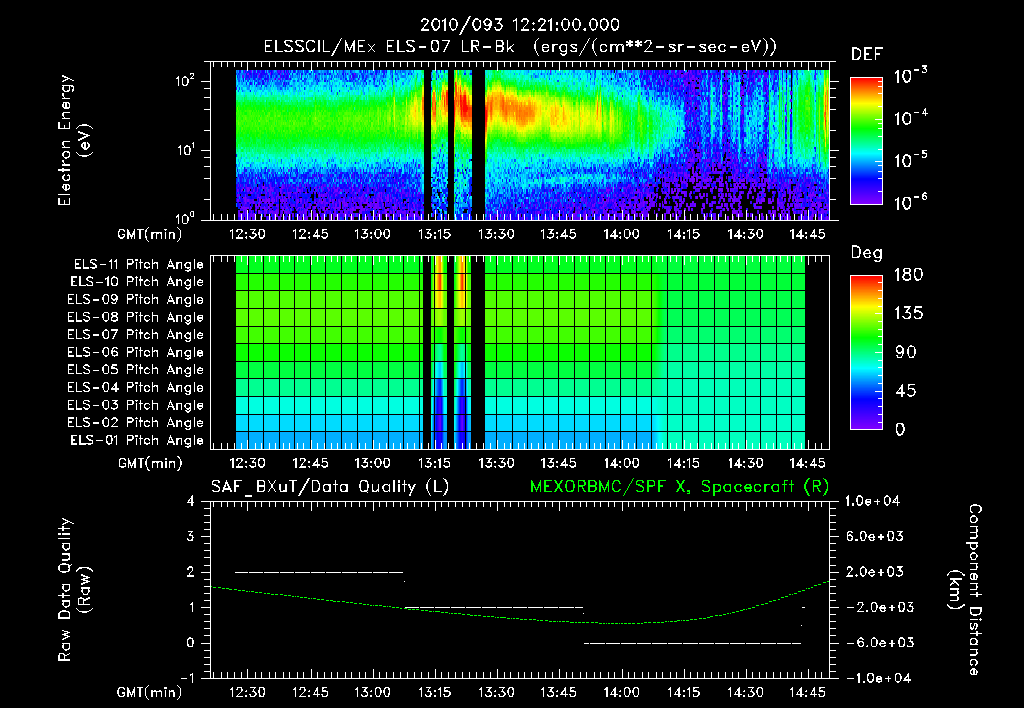Select the ELS-08 Pitch Angle row label
This screenshot has height=708, width=1024.
(x=136, y=317)
